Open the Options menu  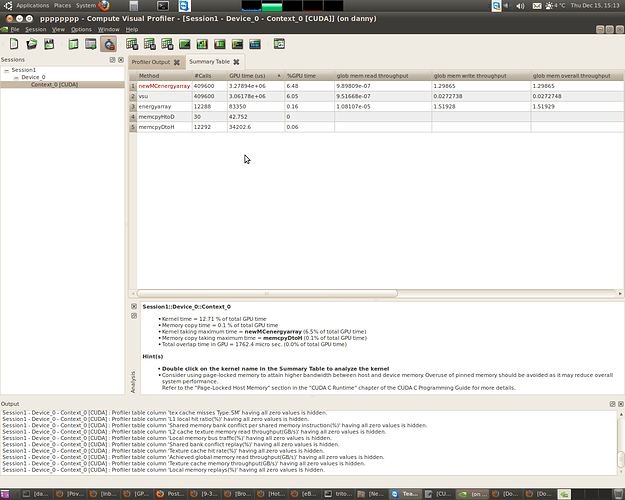(81, 30)
